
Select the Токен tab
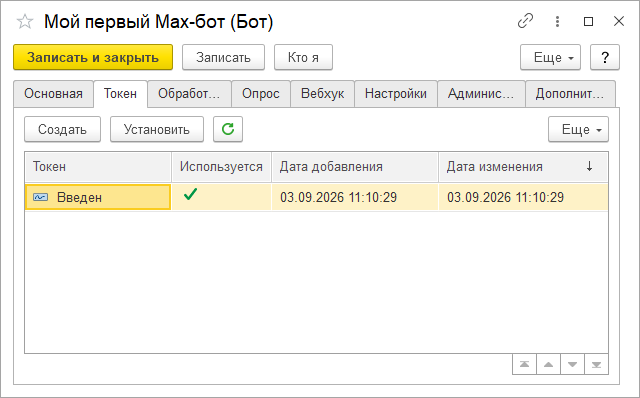(120, 94)
